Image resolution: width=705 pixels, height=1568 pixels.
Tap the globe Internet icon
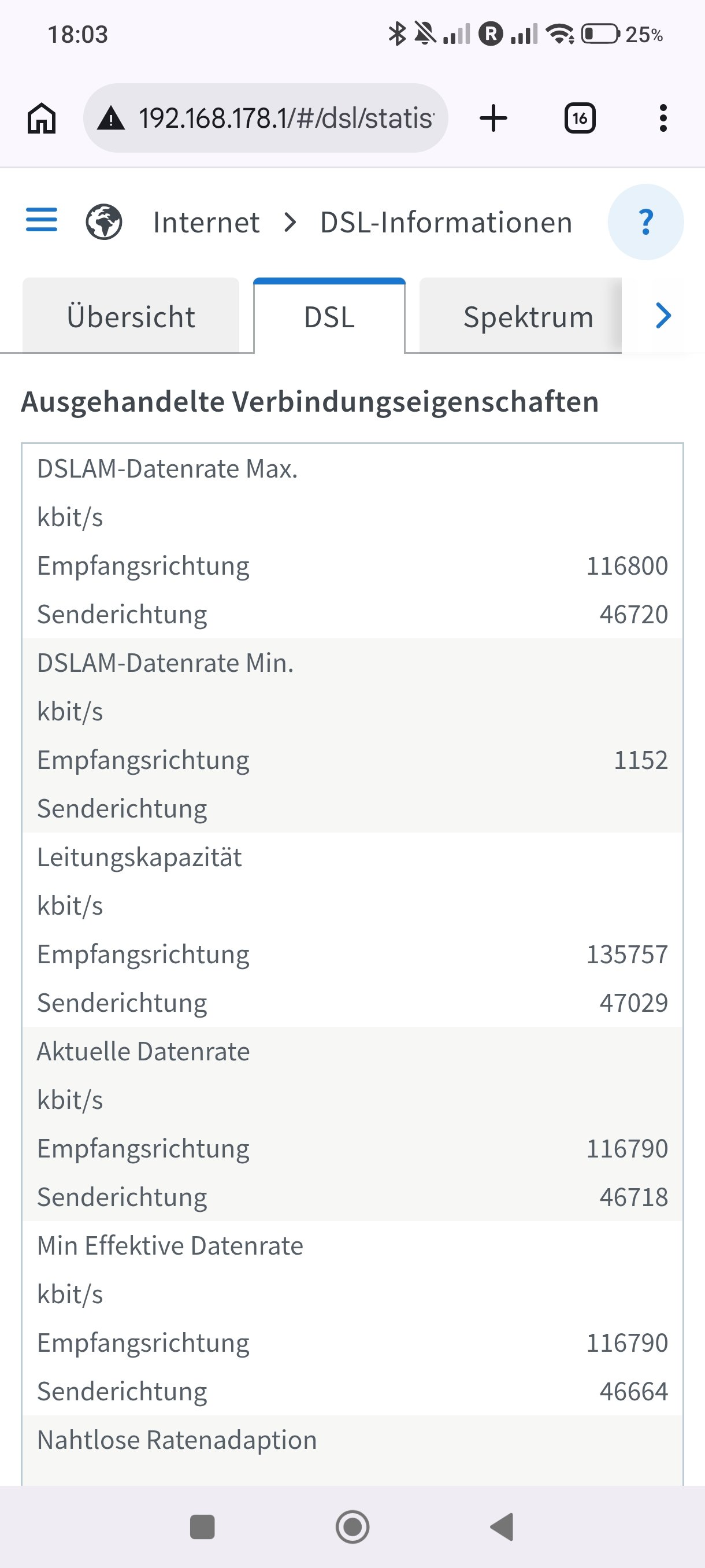[104, 222]
